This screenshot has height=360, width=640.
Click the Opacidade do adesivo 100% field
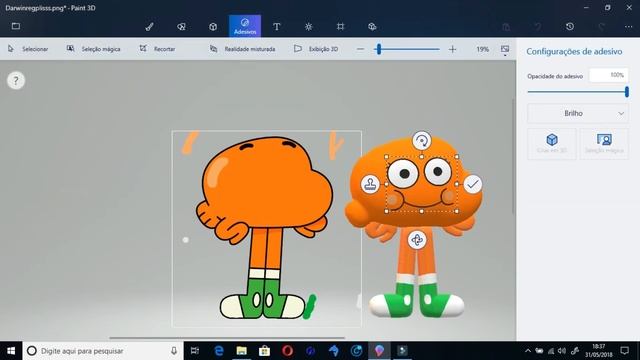(608, 75)
